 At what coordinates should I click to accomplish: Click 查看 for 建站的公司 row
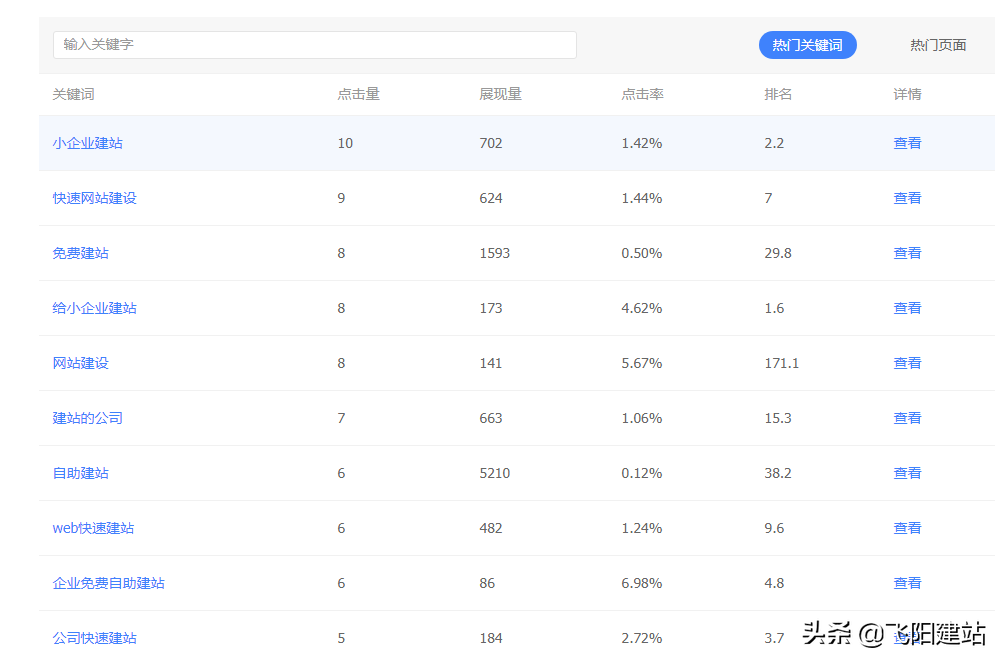pyautogui.click(x=908, y=418)
